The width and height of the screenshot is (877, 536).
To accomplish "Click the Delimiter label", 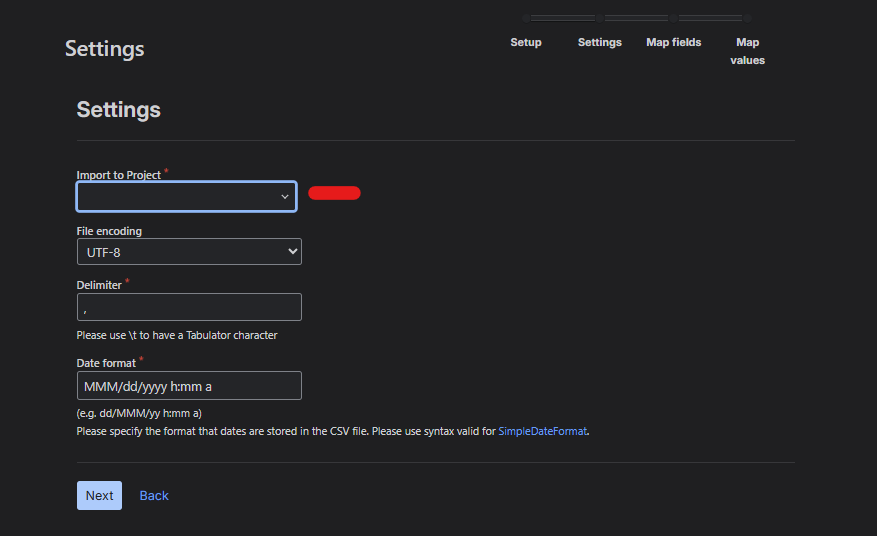I will [99, 285].
